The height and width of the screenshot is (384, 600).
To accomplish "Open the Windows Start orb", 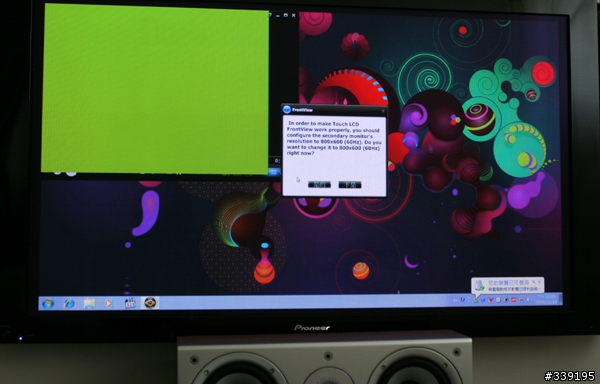I will click(x=48, y=304).
